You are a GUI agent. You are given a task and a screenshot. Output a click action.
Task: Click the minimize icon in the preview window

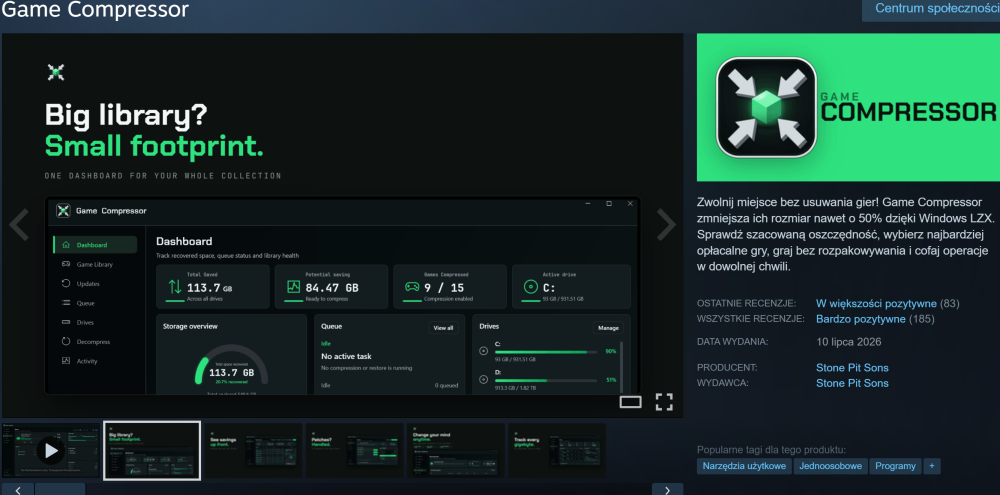pyautogui.click(x=587, y=203)
